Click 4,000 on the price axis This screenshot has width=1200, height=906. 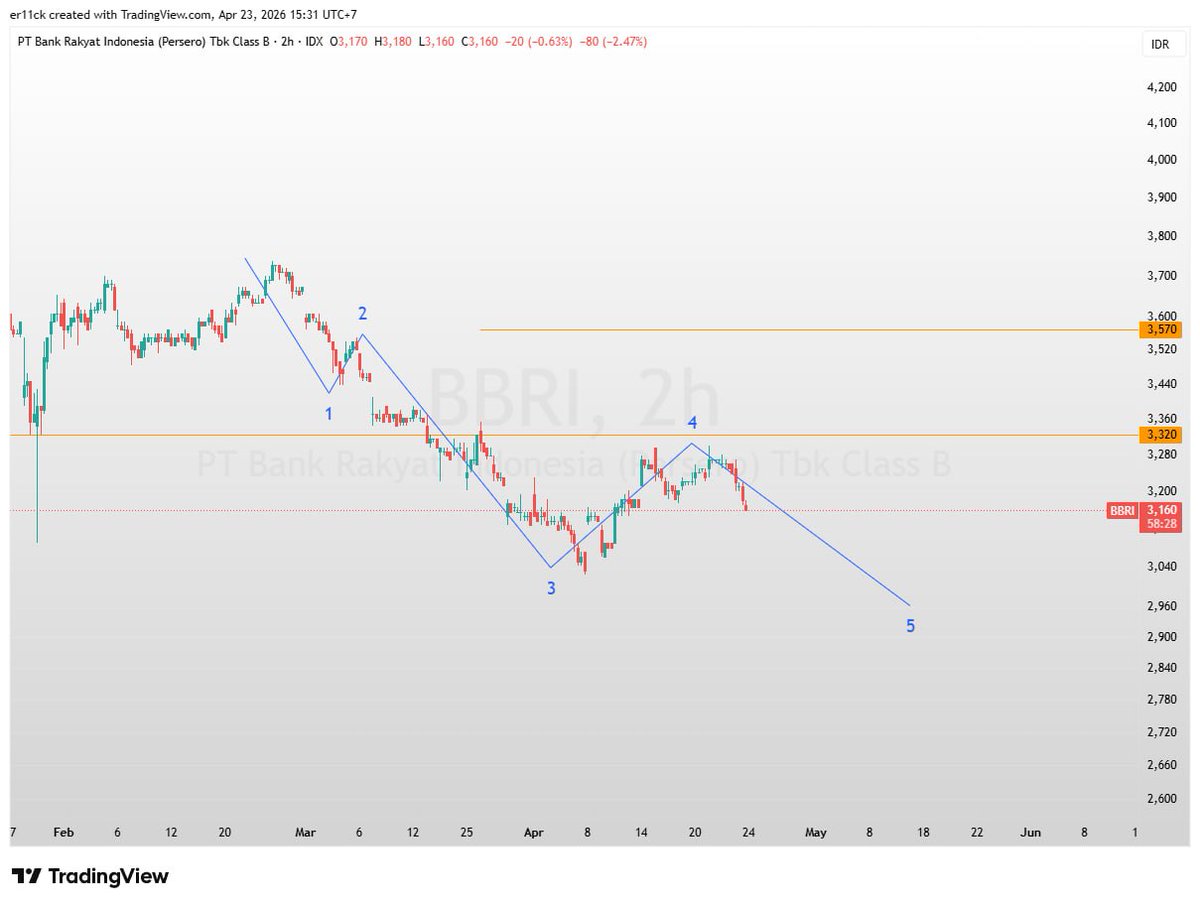[x=1162, y=160]
